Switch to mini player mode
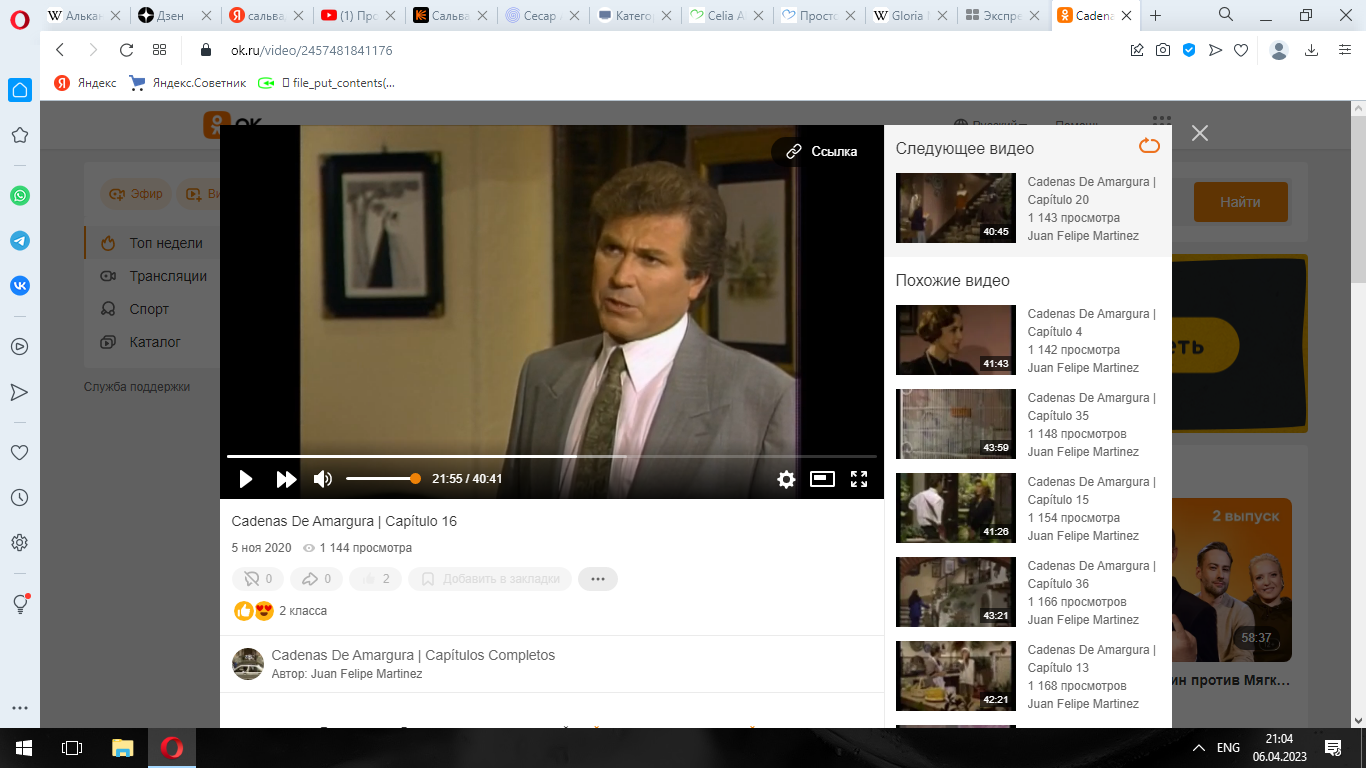The image size is (1366, 768). coord(822,479)
